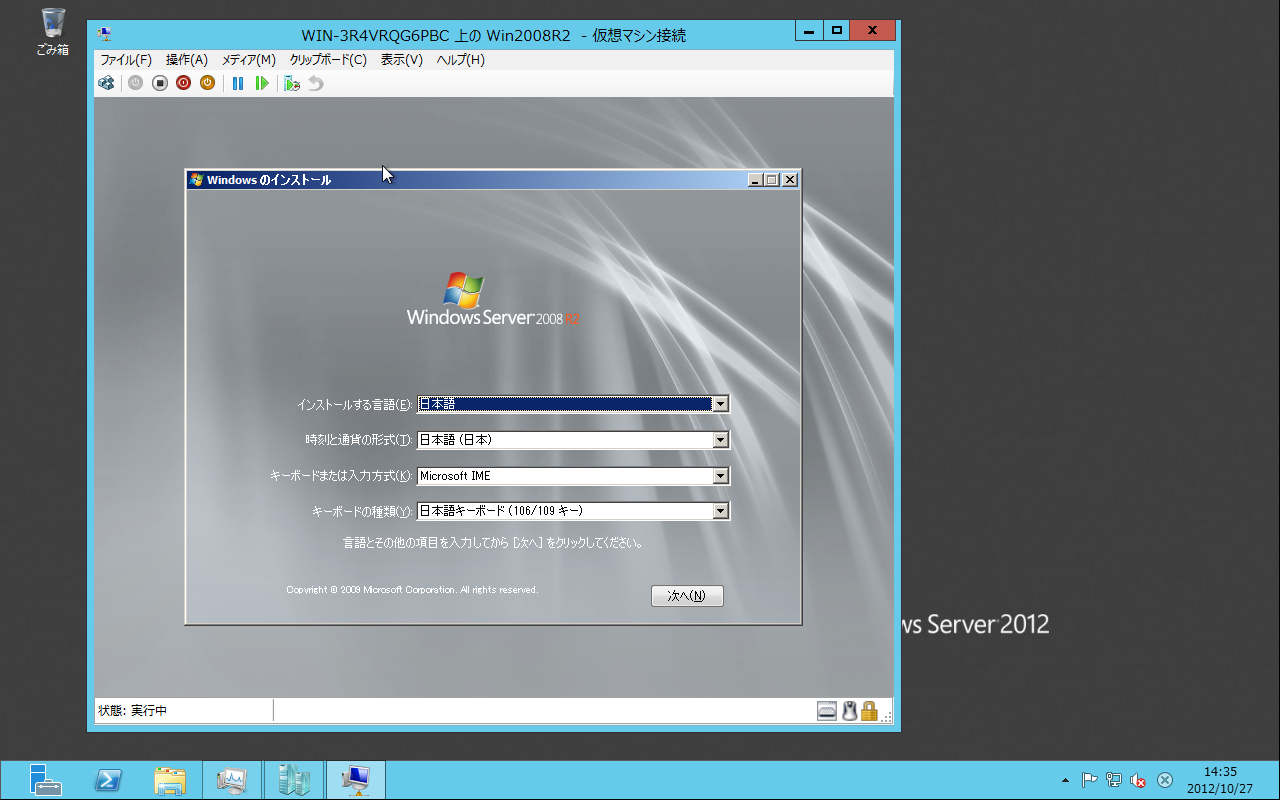1280x800 pixels.
Task: Click the red Shut Down icon
Action: (184, 83)
